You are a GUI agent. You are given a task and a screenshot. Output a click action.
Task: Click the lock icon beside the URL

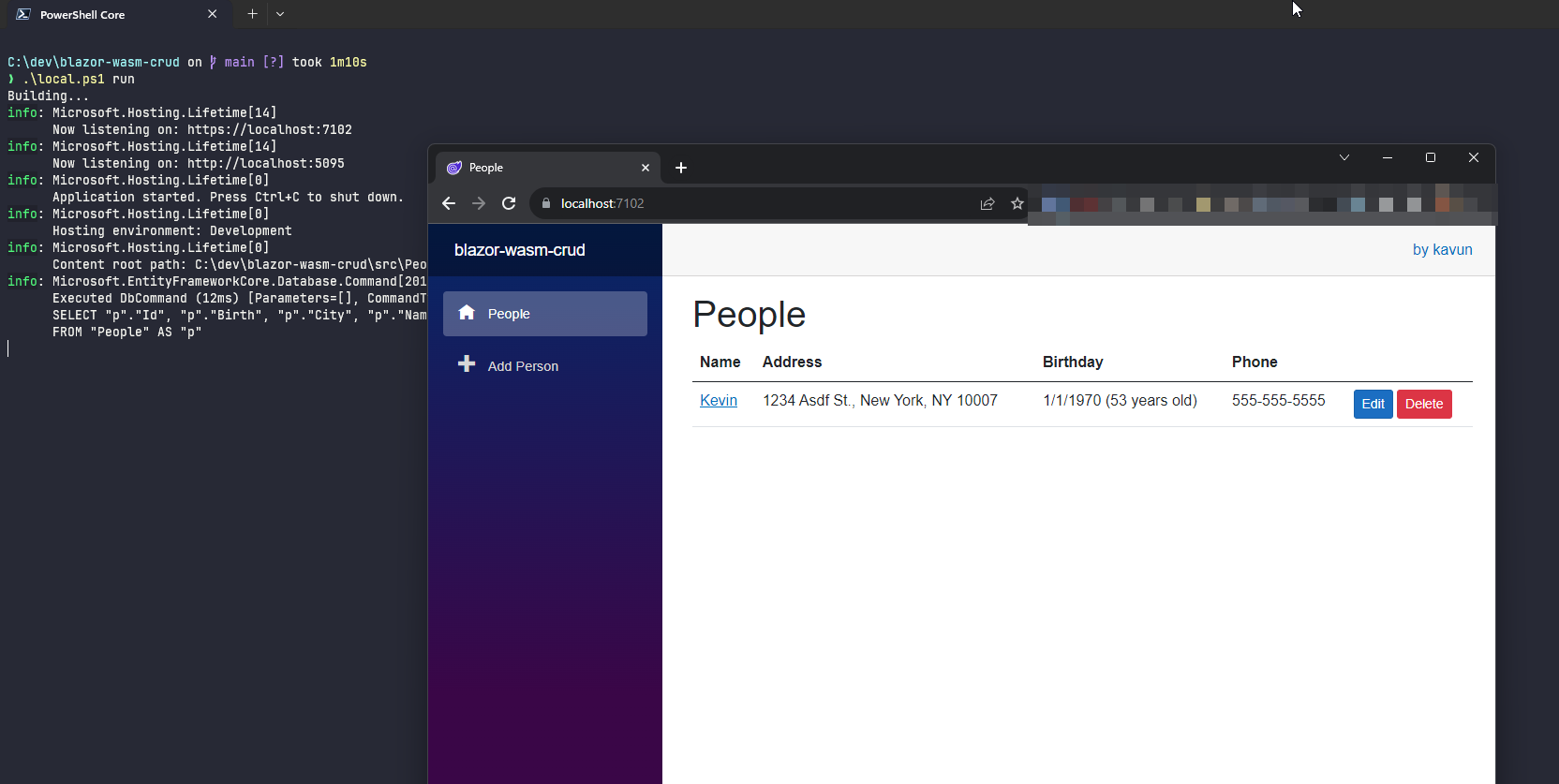tap(546, 203)
